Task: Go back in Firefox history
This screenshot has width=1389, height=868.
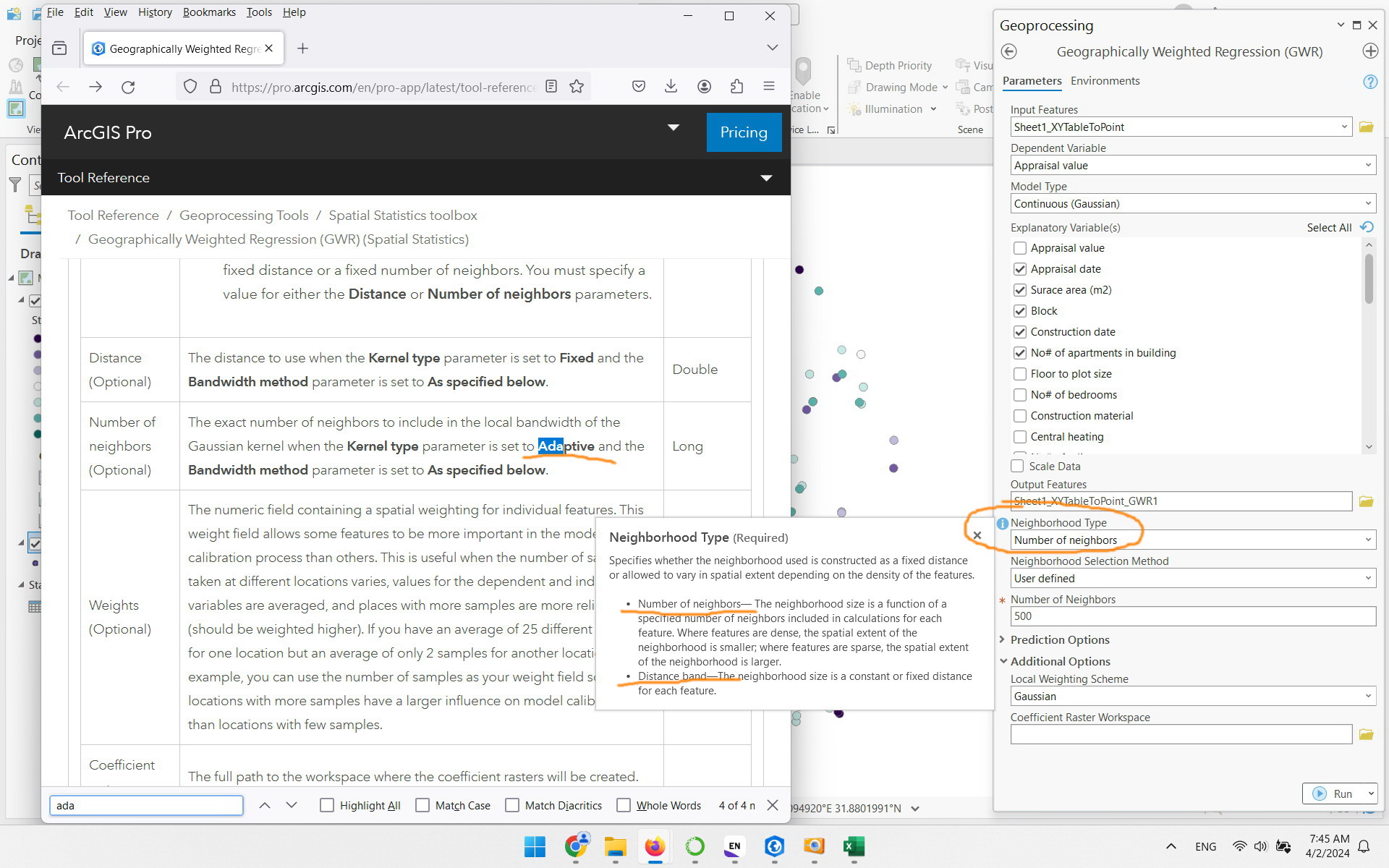Action: [63, 87]
